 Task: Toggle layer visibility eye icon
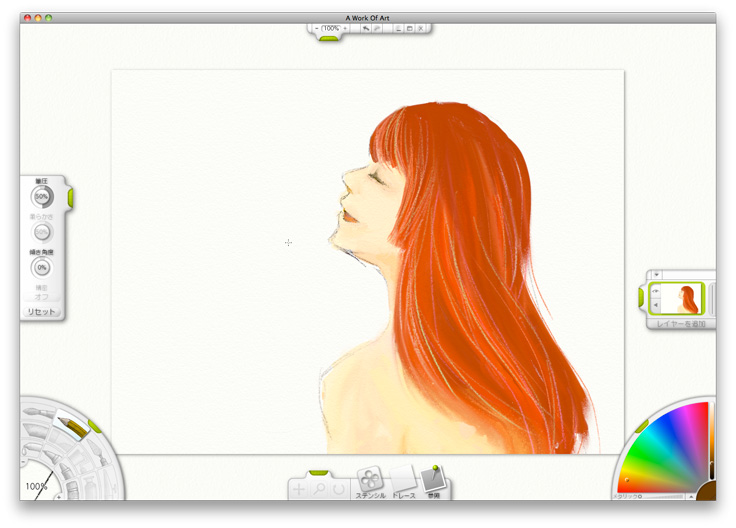coord(655,291)
